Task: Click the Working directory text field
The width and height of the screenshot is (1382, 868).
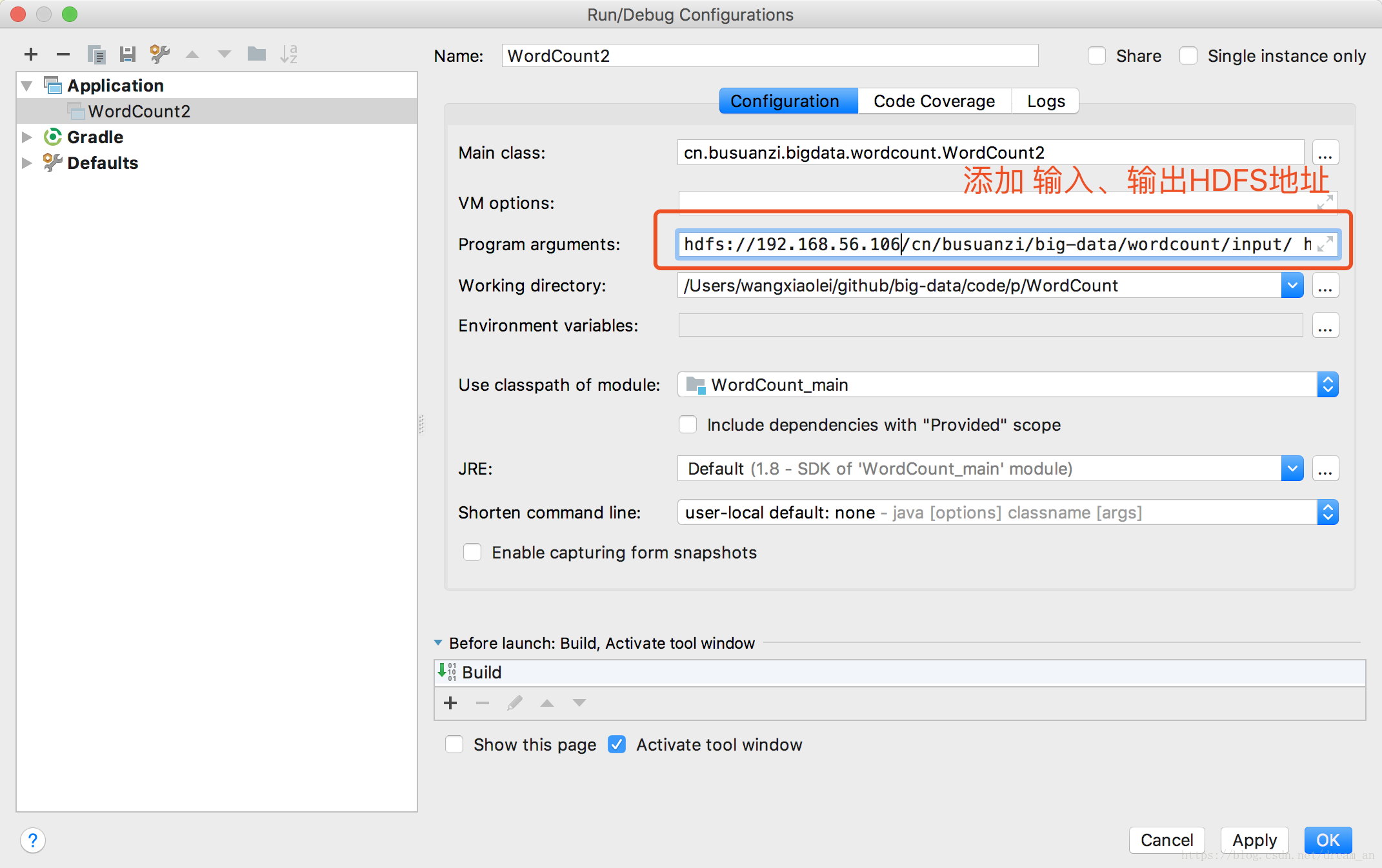Action: (979, 286)
